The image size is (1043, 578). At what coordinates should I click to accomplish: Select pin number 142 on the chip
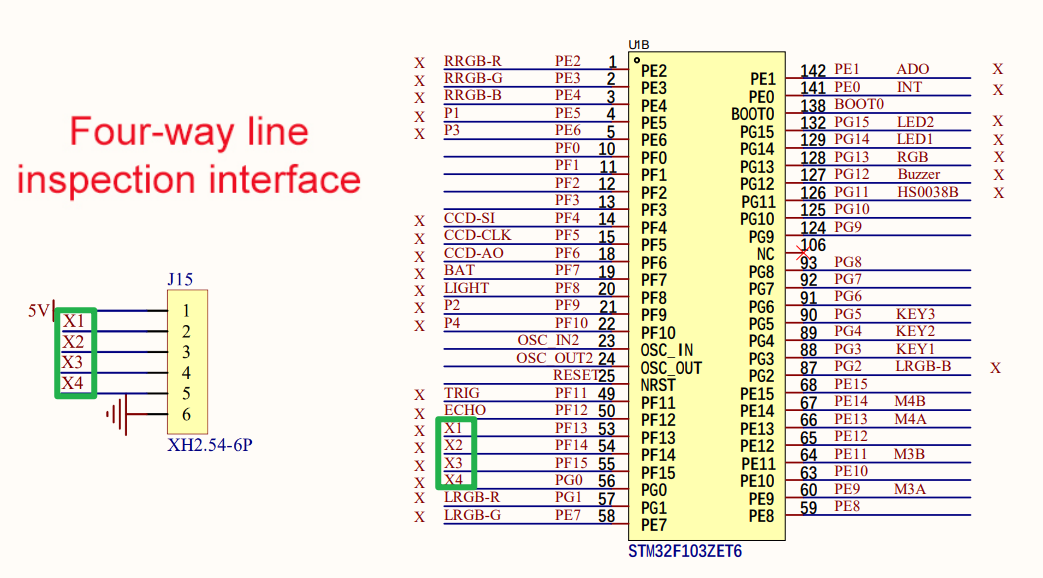(813, 71)
